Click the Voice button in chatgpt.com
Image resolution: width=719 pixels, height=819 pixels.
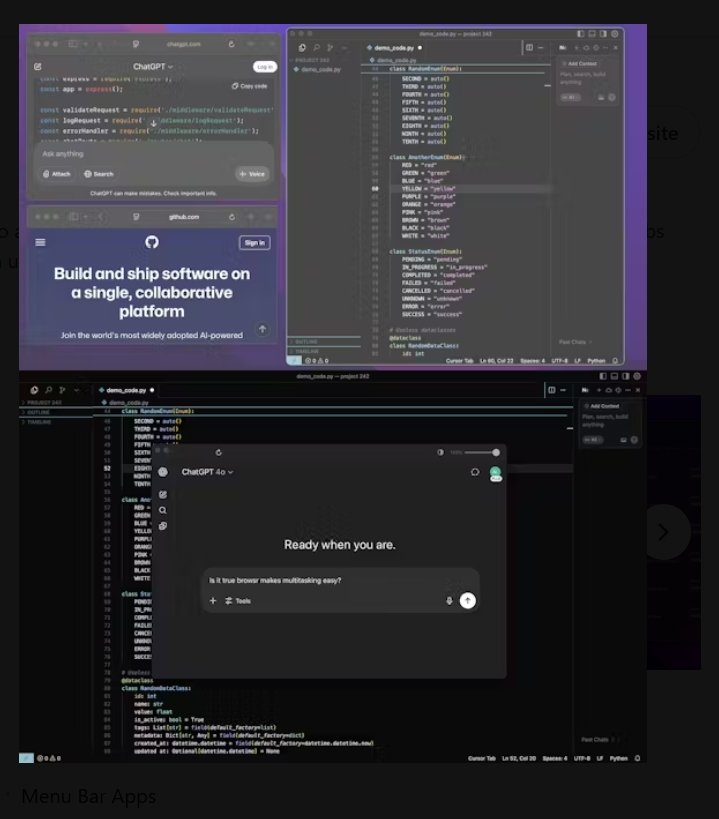tap(253, 174)
